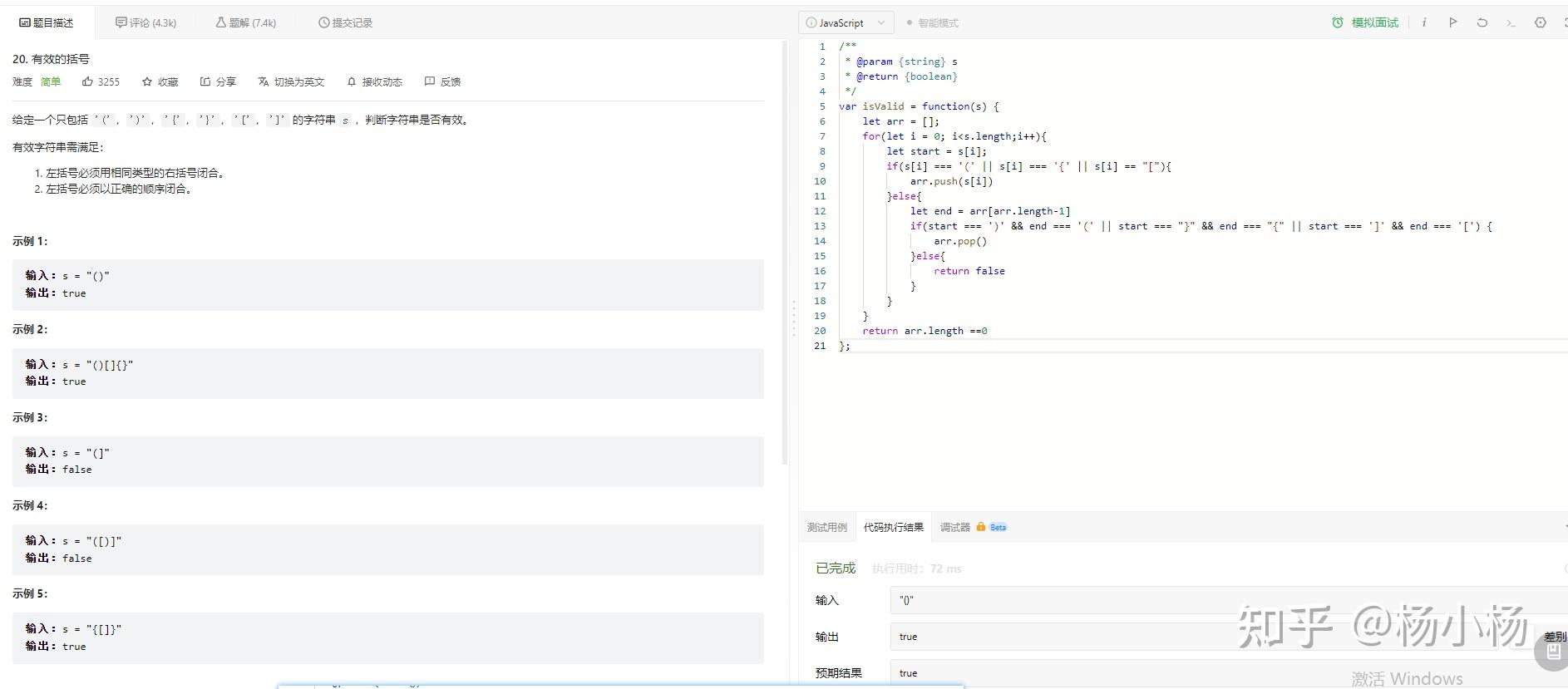This screenshot has height=689, width=1568.
Task: Toggle 智能模式 smart mode
Action: coord(933,22)
